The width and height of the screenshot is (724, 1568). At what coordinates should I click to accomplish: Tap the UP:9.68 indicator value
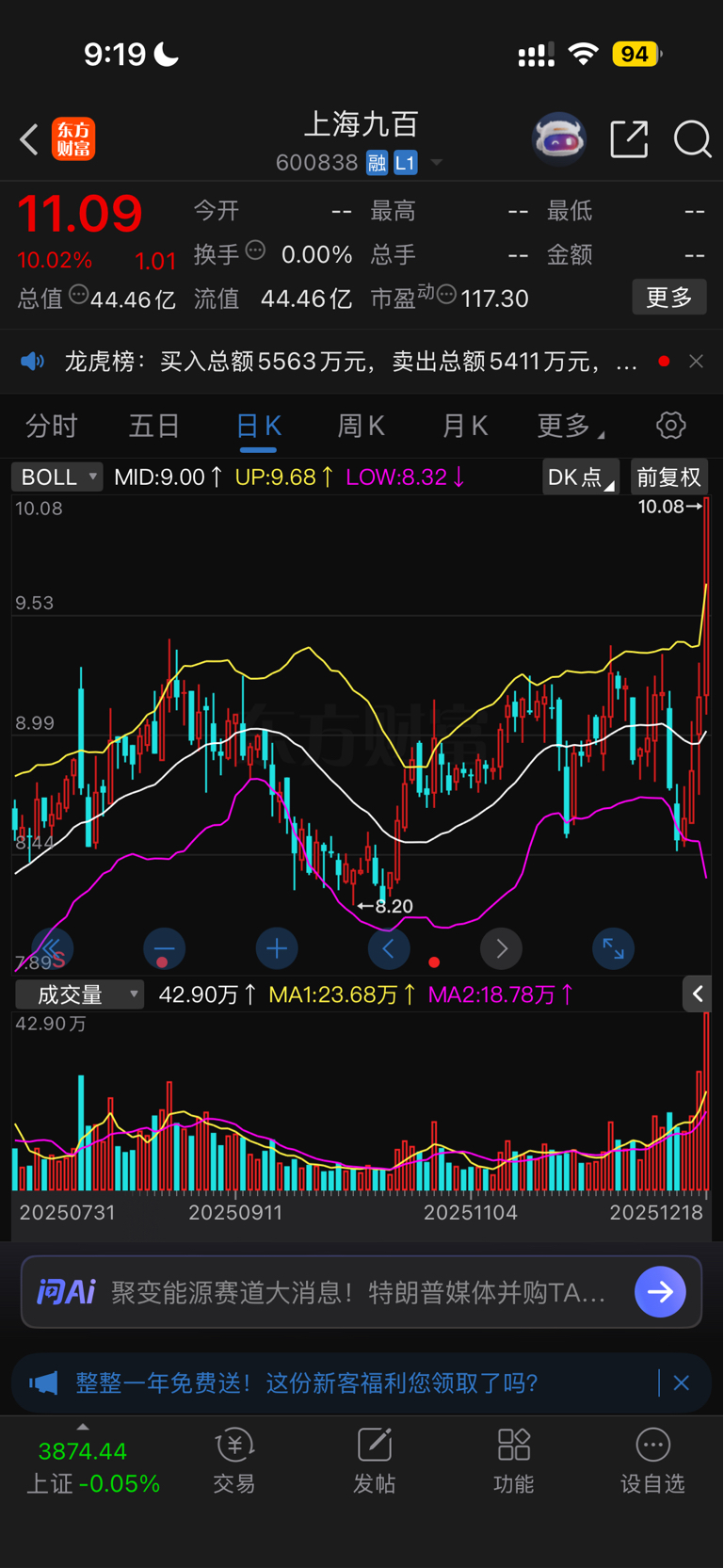[284, 477]
